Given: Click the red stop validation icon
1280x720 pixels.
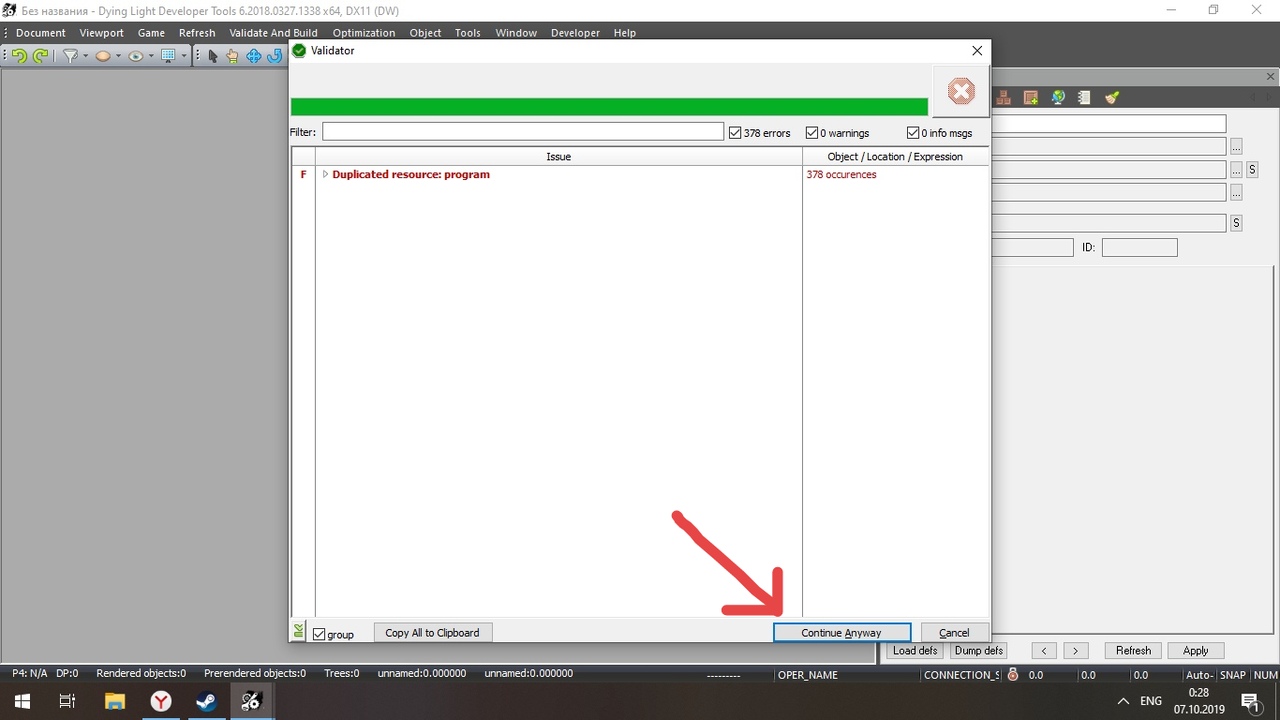Looking at the screenshot, I should tap(961, 92).
